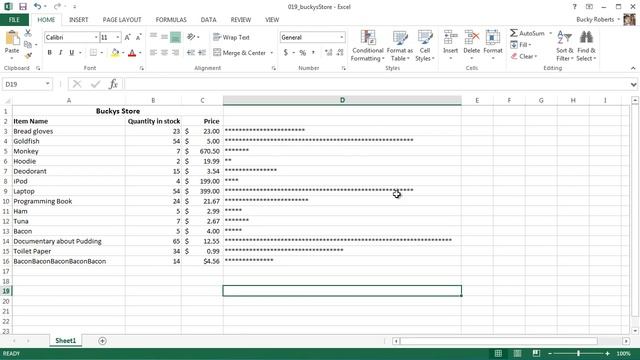Open the Number format General dropdown

342,37
